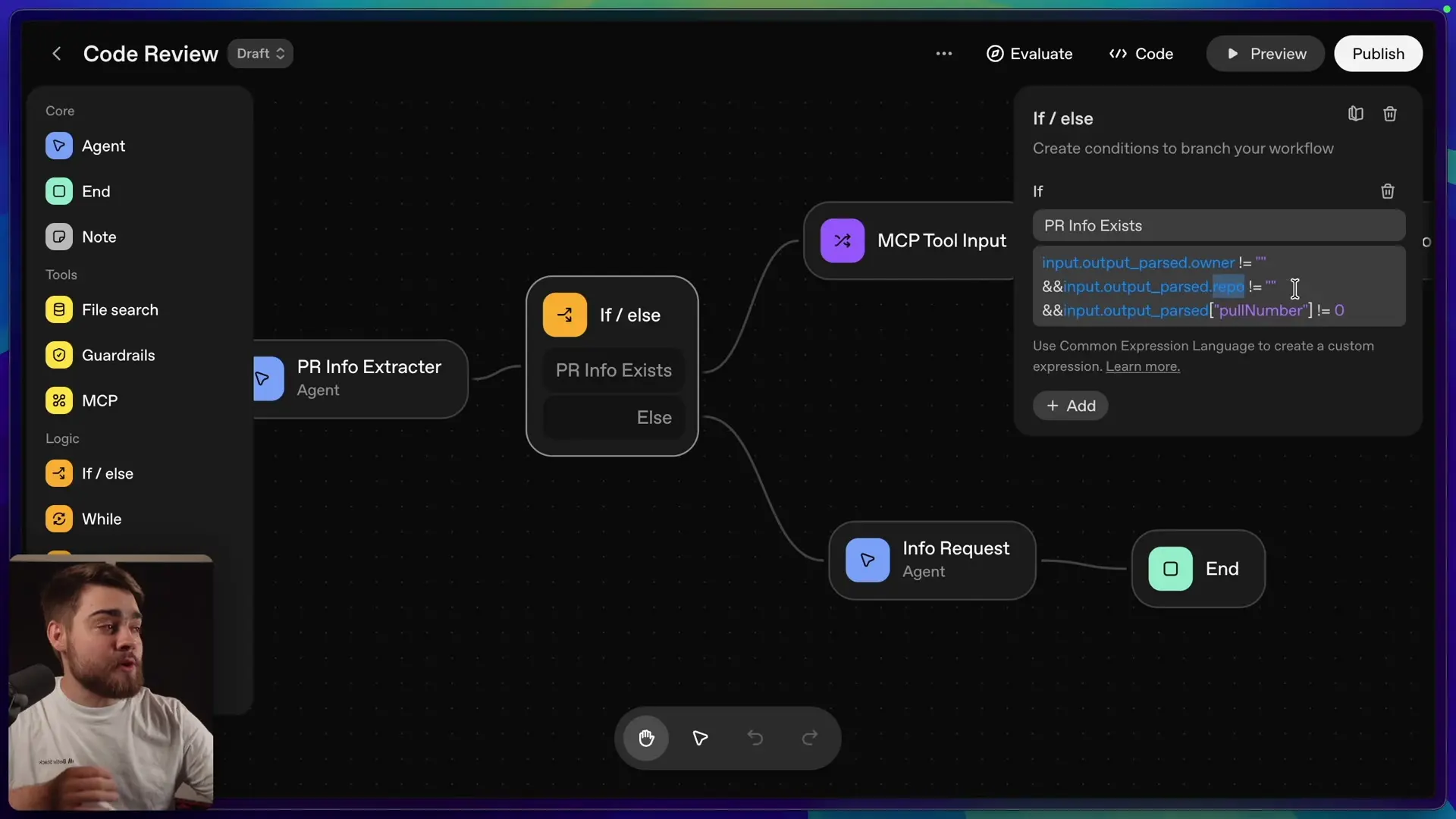
Task: Remove the If condition using its trash icon
Action: coord(1387,191)
